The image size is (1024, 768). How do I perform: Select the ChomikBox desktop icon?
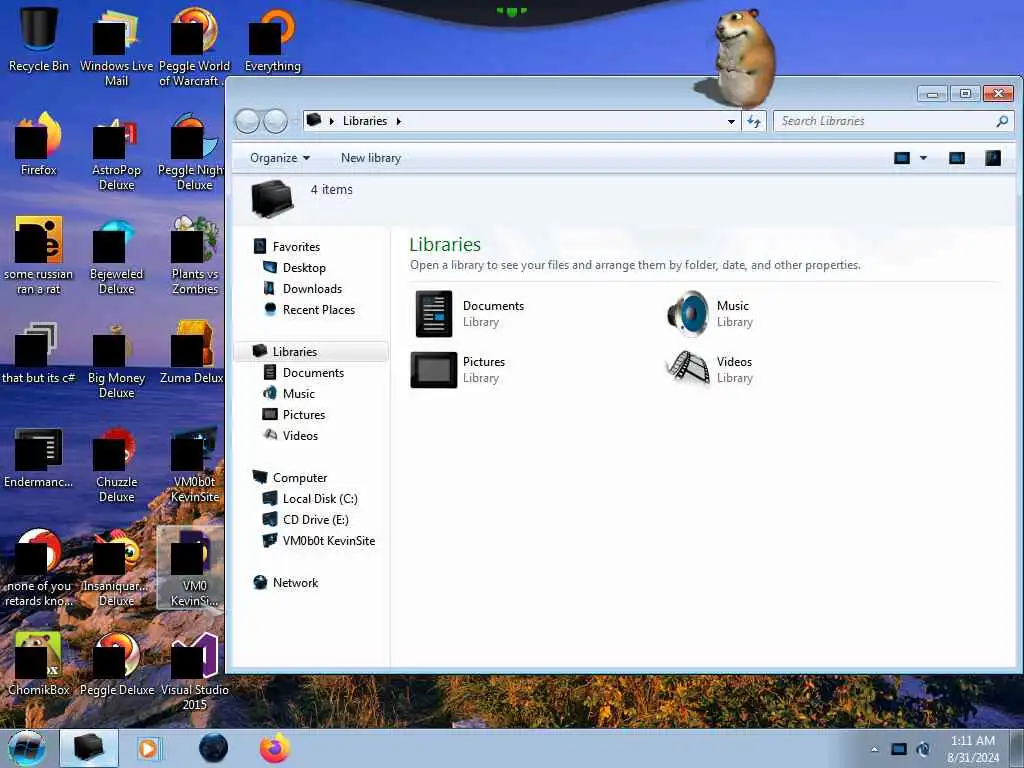pyautogui.click(x=39, y=664)
